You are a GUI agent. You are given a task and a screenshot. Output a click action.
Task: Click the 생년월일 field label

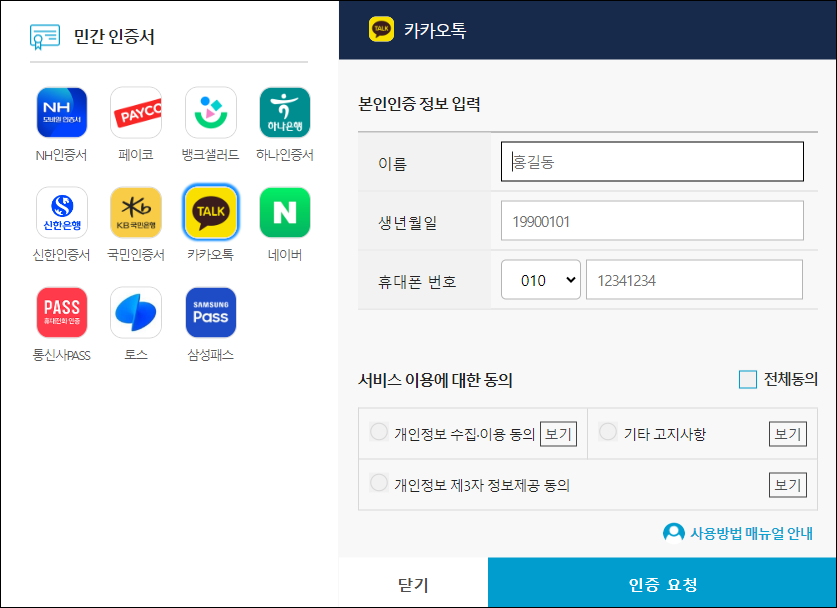point(407,223)
